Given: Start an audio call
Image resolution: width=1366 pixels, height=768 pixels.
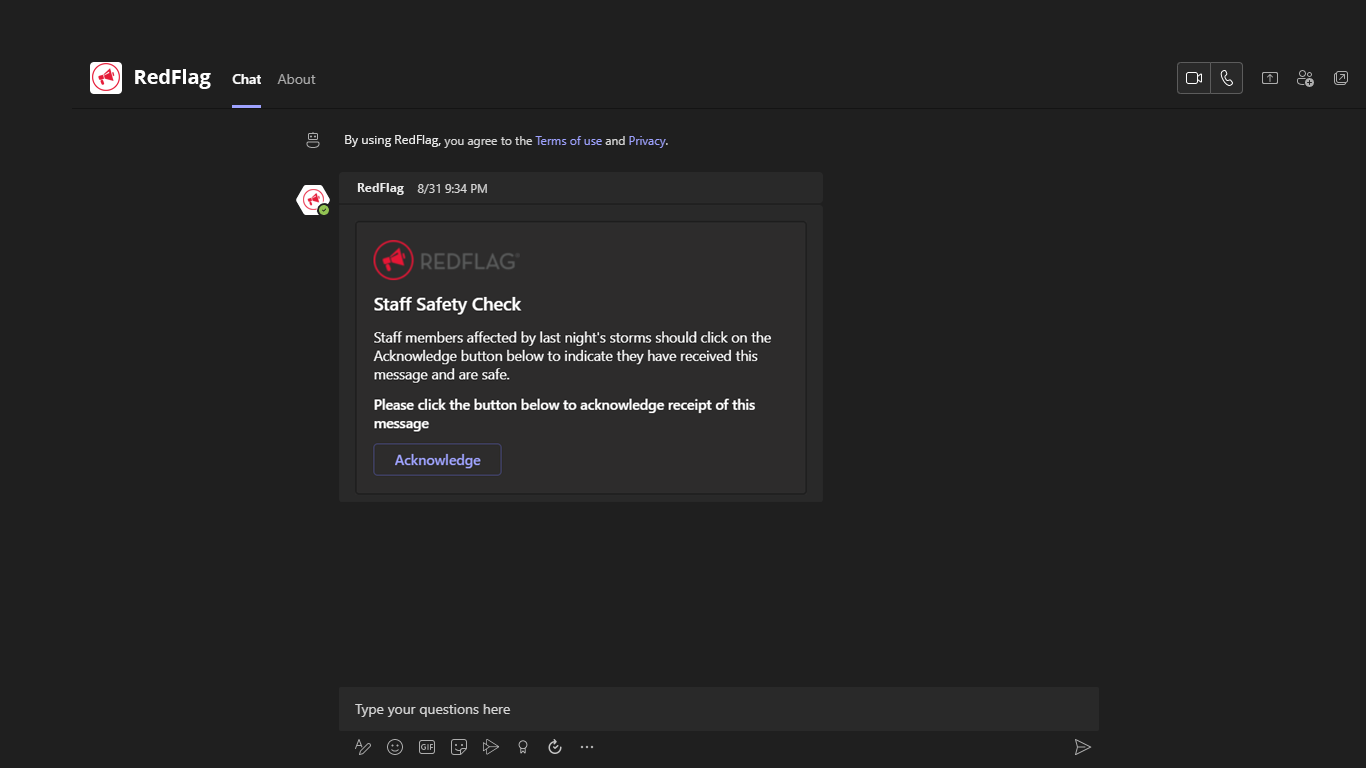Looking at the screenshot, I should point(1227,78).
